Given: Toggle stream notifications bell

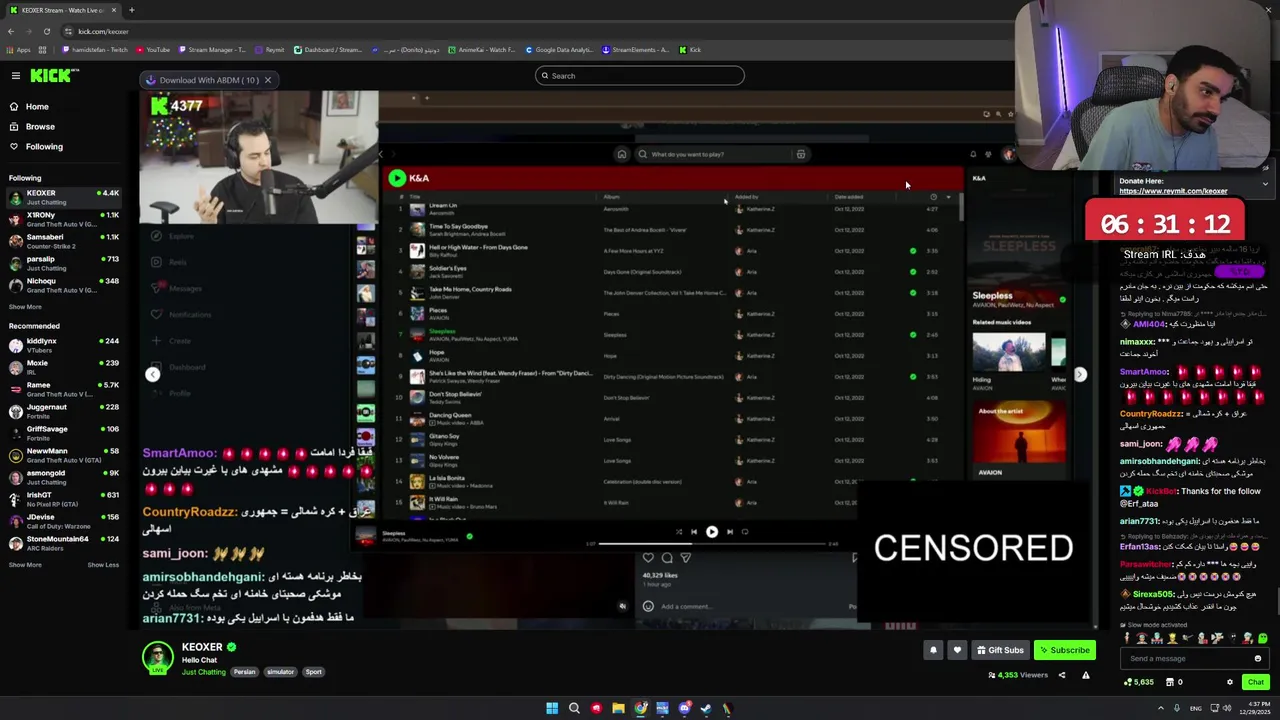Looking at the screenshot, I should pyautogui.click(x=933, y=650).
